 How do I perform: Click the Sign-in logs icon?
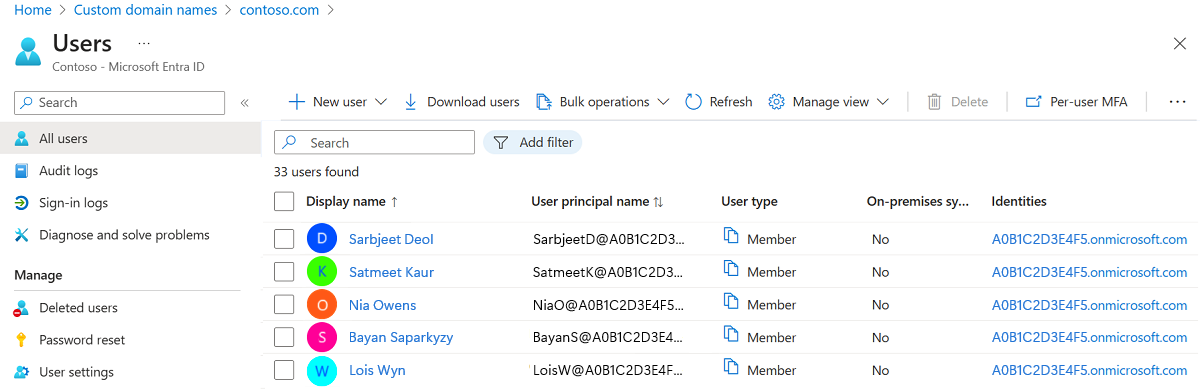22,203
